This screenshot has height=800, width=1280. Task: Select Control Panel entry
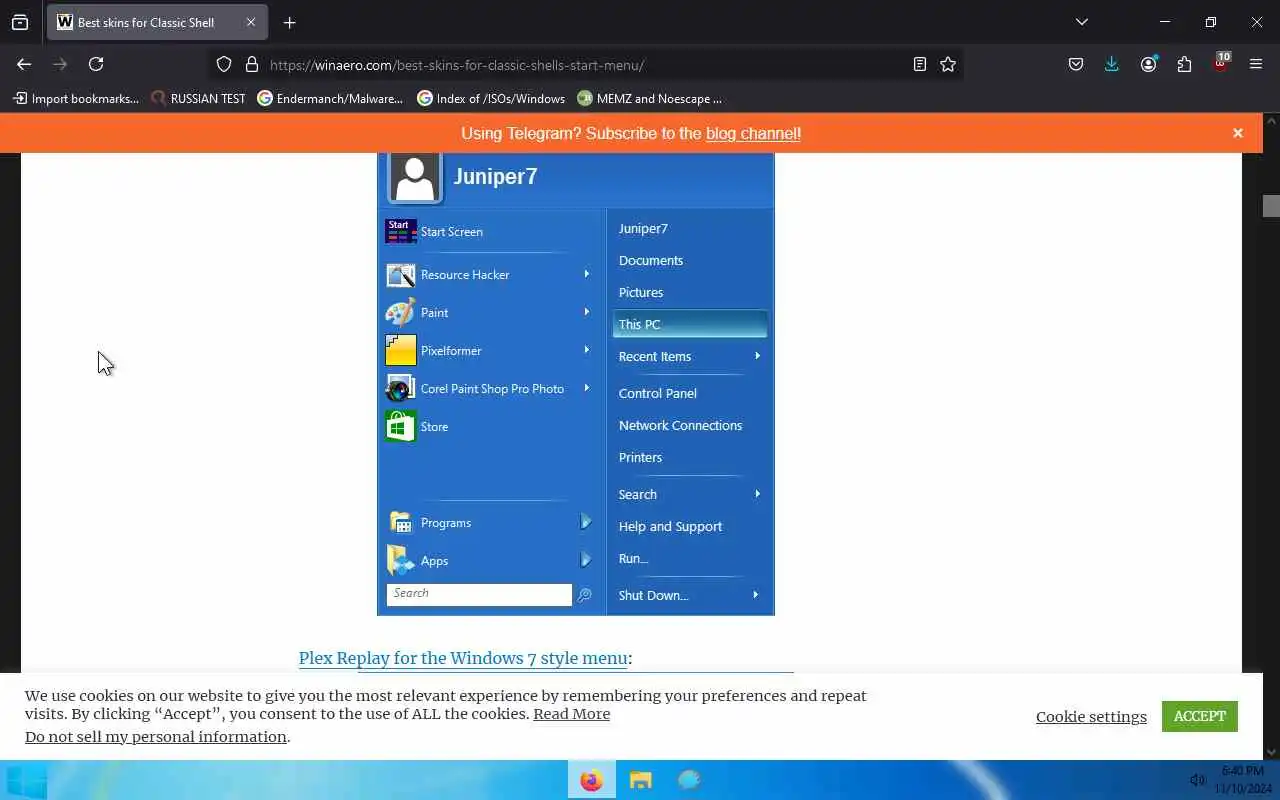[658, 393]
